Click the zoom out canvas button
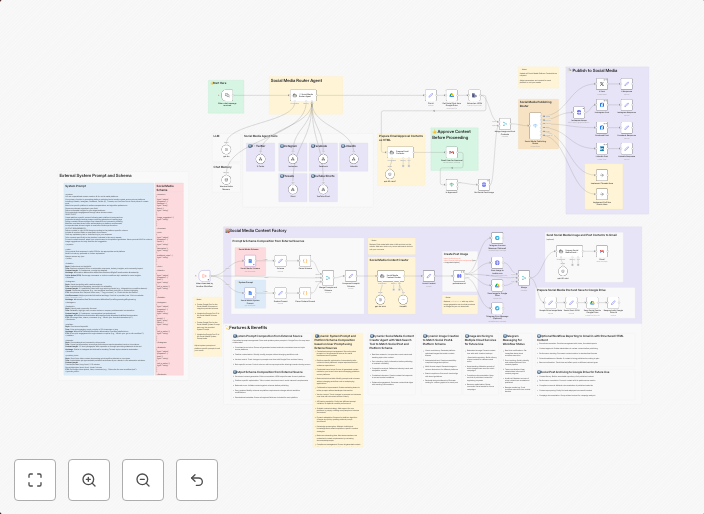This screenshot has height=514, width=704. coord(143,480)
